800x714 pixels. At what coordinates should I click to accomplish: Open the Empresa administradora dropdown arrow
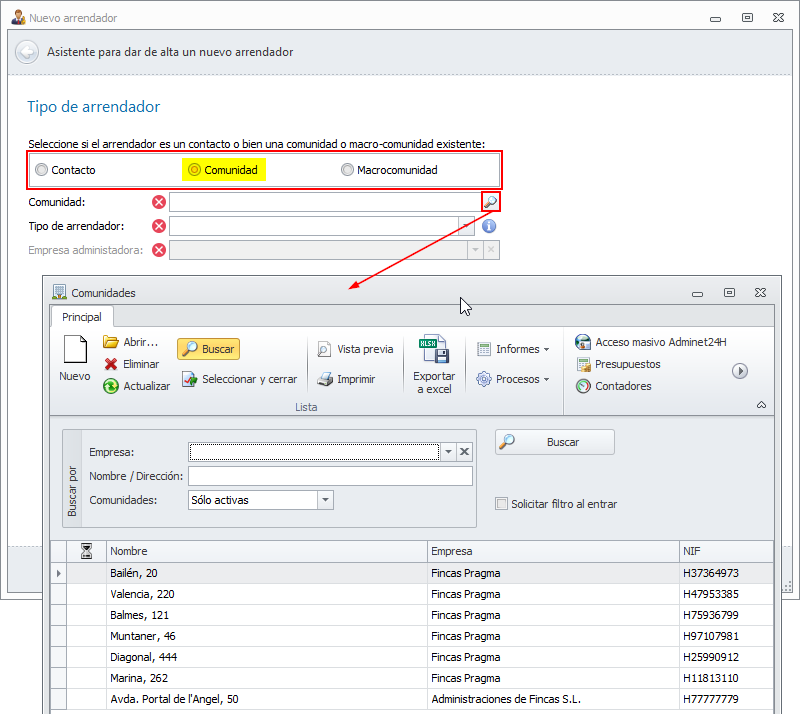pos(476,250)
